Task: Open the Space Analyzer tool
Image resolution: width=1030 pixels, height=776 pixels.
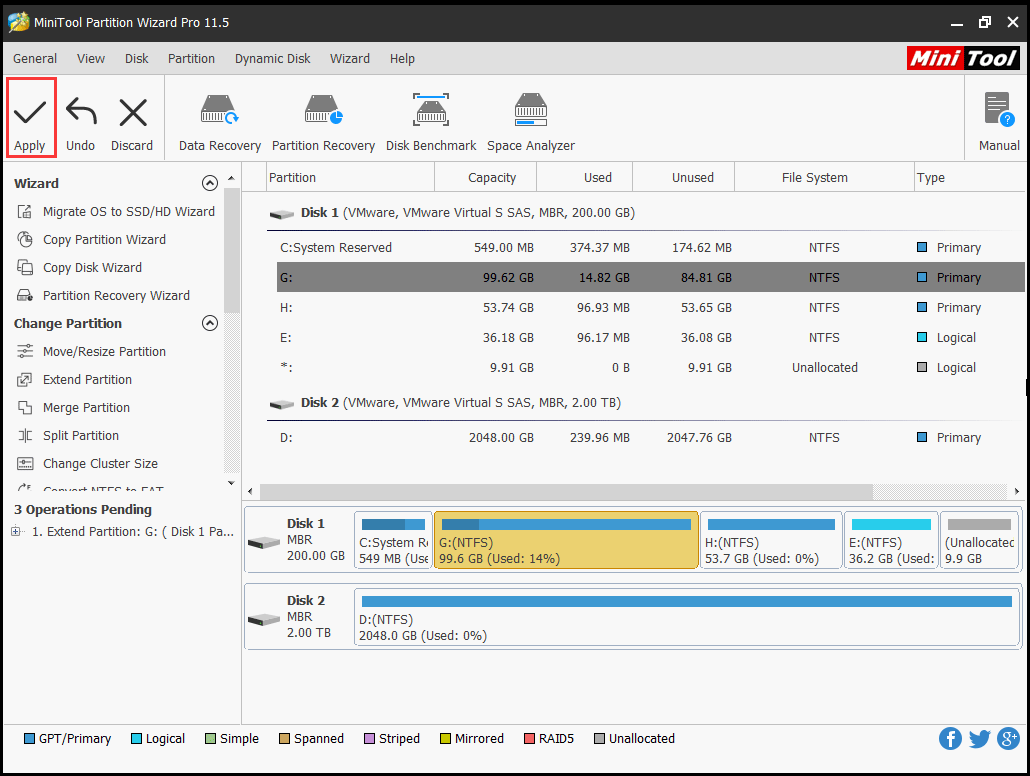Action: (x=530, y=112)
